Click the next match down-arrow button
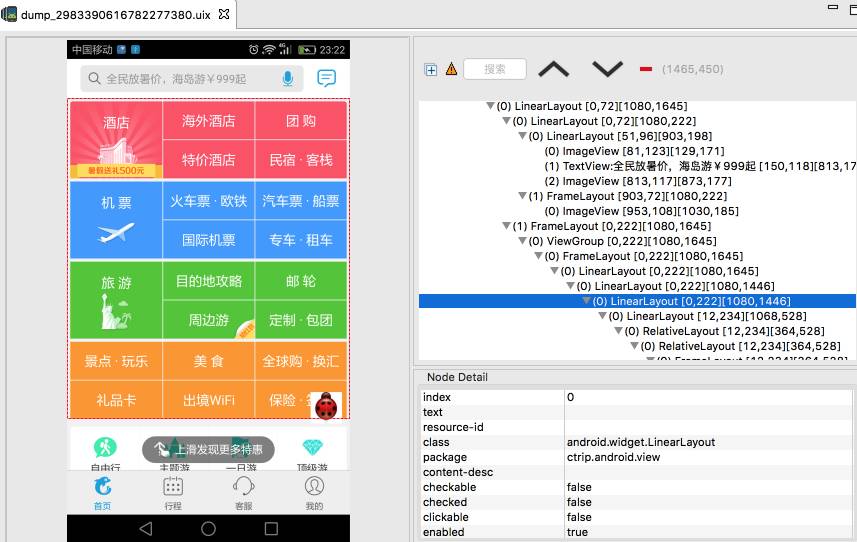The height and width of the screenshot is (542, 857). click(607, 69)
